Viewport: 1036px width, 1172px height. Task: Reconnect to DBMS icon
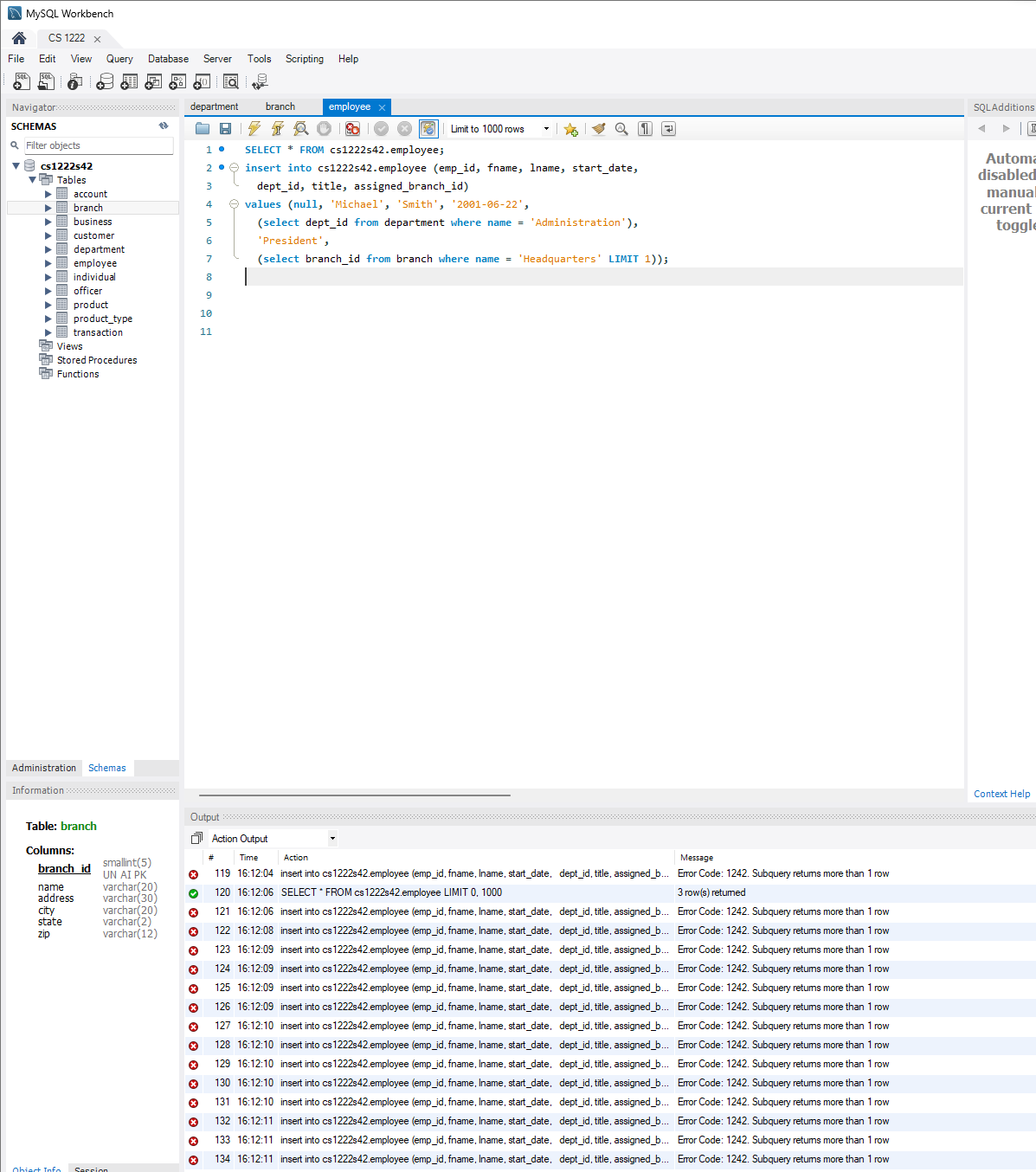(260, 81)
